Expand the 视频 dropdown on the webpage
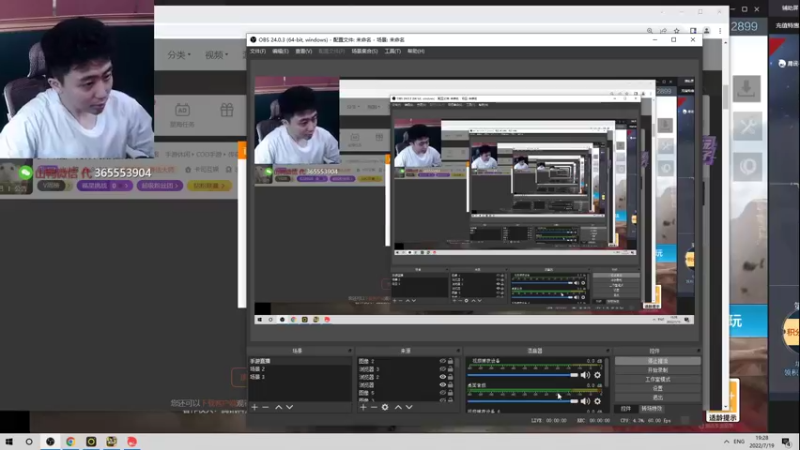 click(216, 55)
